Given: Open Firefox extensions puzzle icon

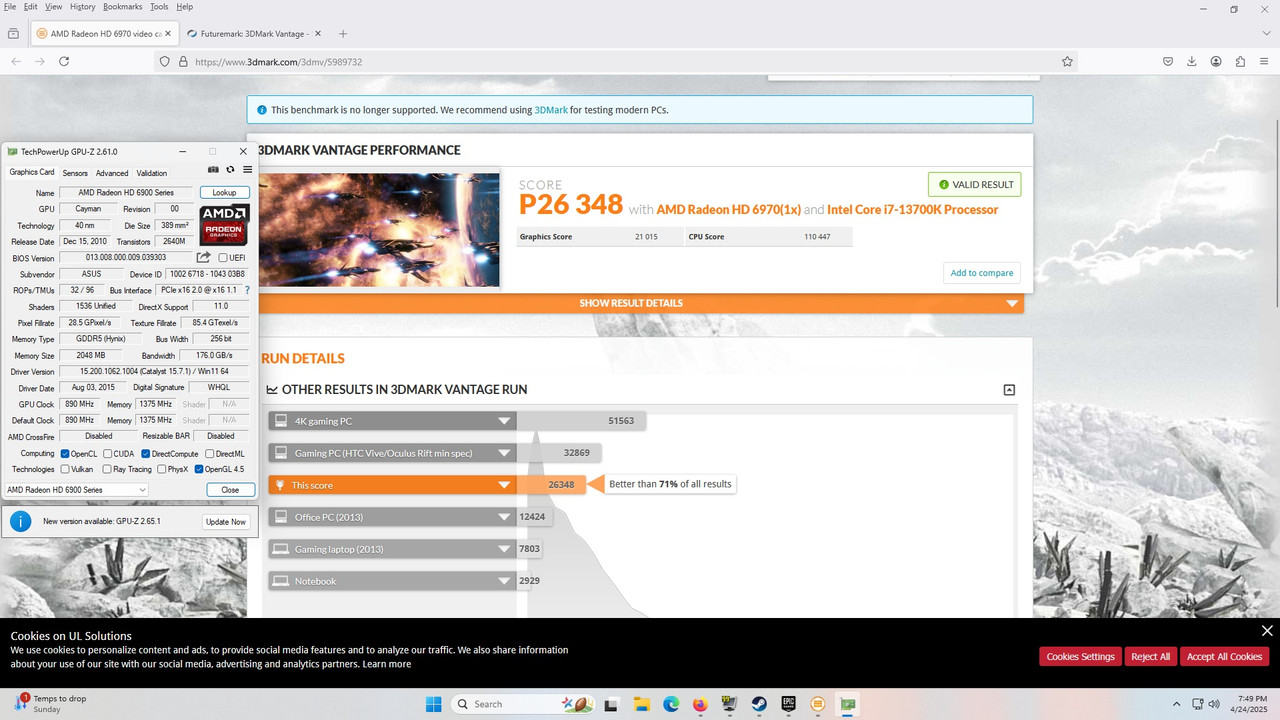Looking at the screenshot, I should [1240, 61].
